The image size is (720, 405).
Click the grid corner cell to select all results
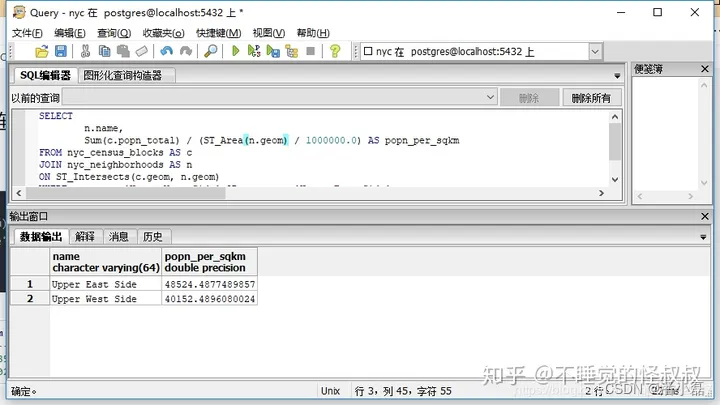pos(30,262)
